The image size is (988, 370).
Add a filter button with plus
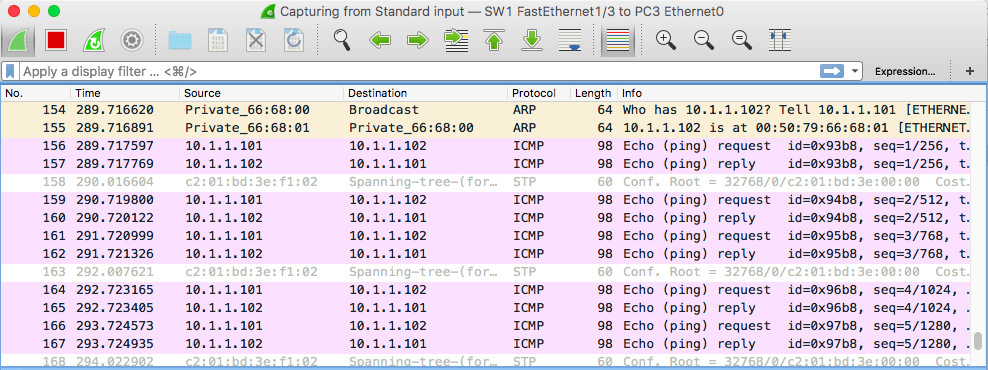[x=970, y=71]
